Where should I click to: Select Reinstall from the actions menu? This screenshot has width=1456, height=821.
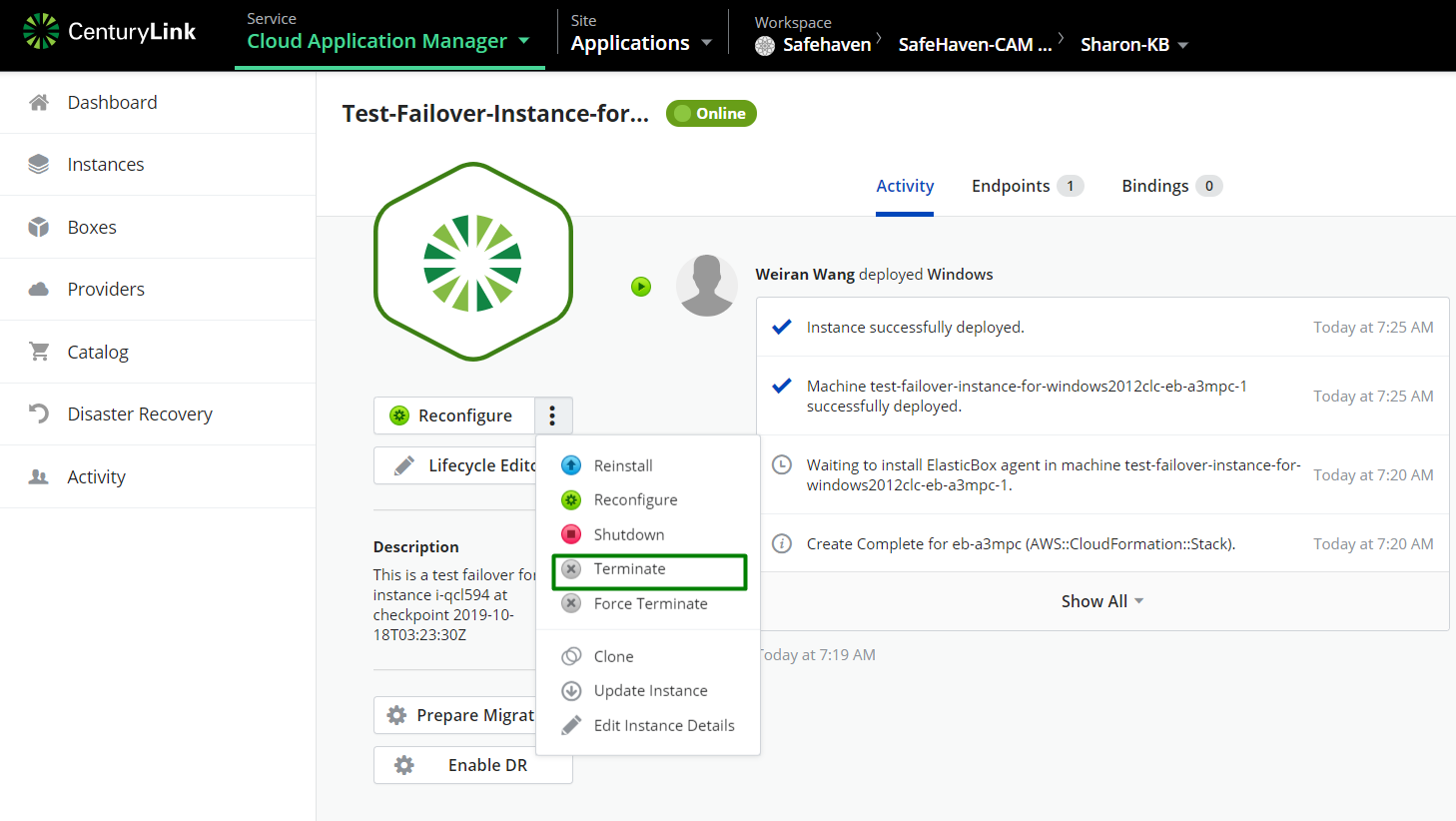(648, 465)
